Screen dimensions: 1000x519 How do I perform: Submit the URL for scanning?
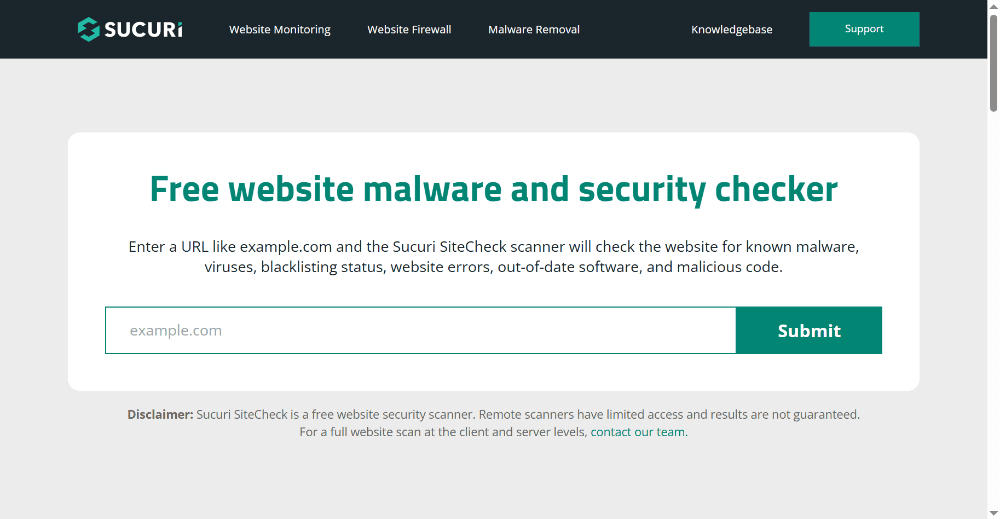coord(809,330)
